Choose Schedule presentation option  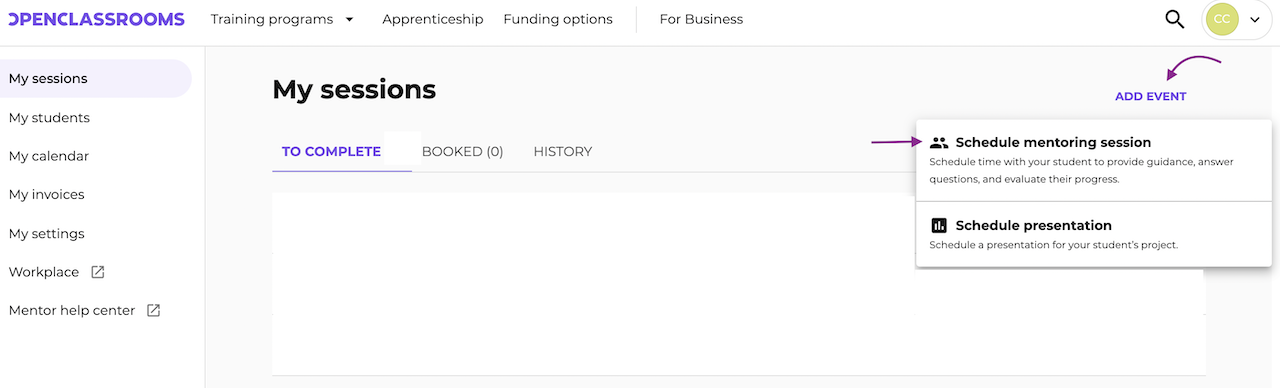coord(1094,234)
